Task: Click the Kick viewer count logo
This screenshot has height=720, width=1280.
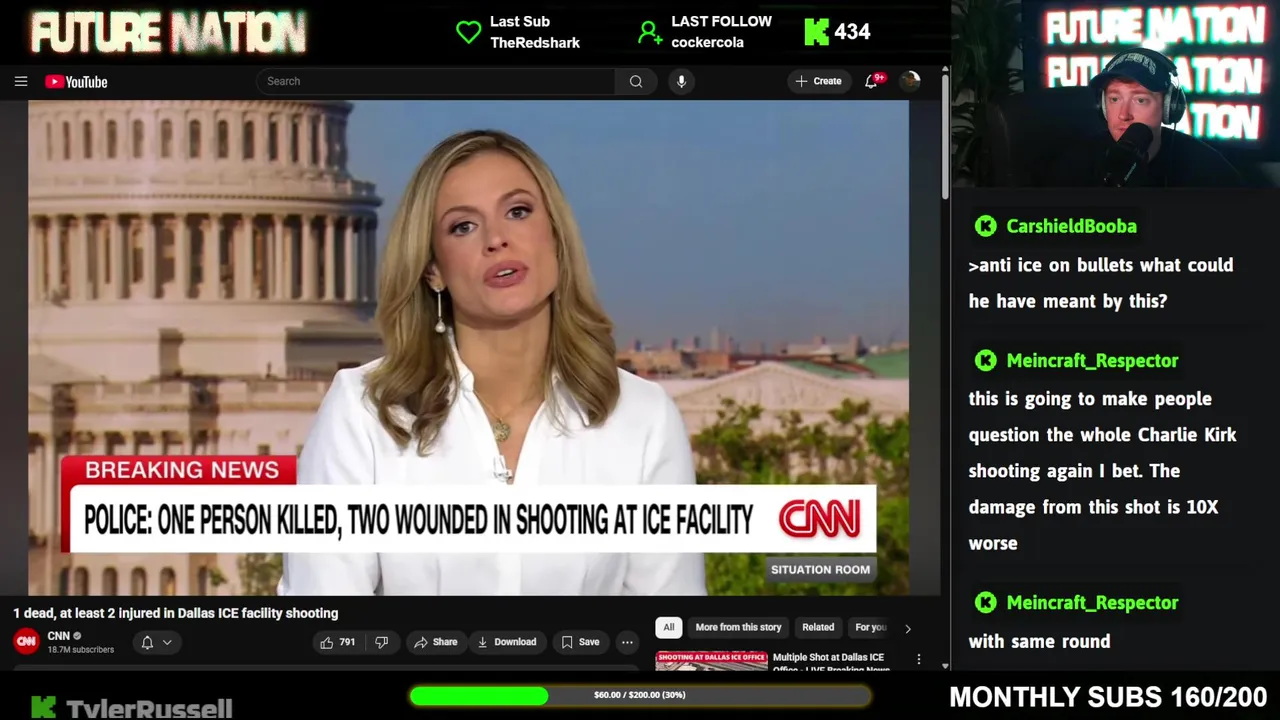Action: pos(816,32)
